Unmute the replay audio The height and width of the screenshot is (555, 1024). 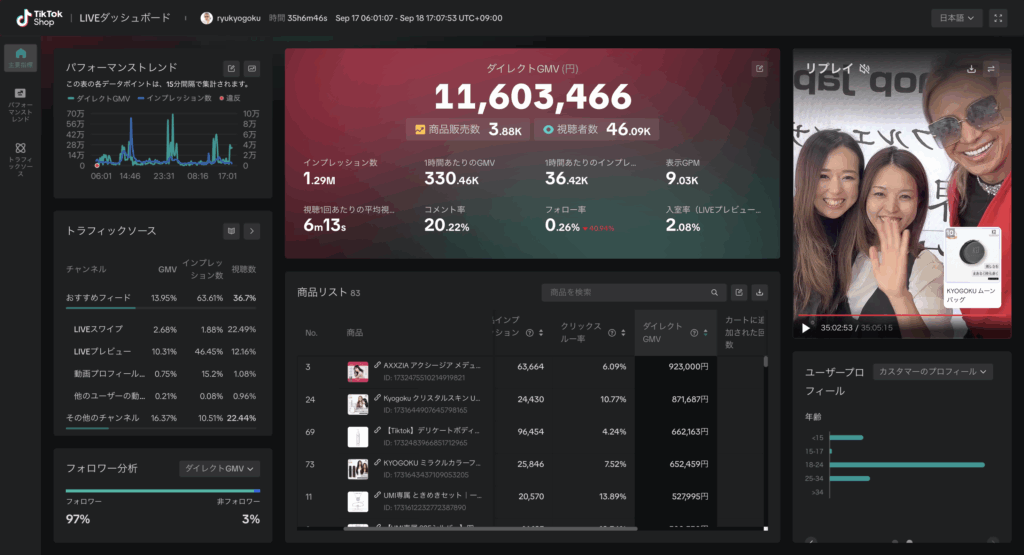coord(864,69)
